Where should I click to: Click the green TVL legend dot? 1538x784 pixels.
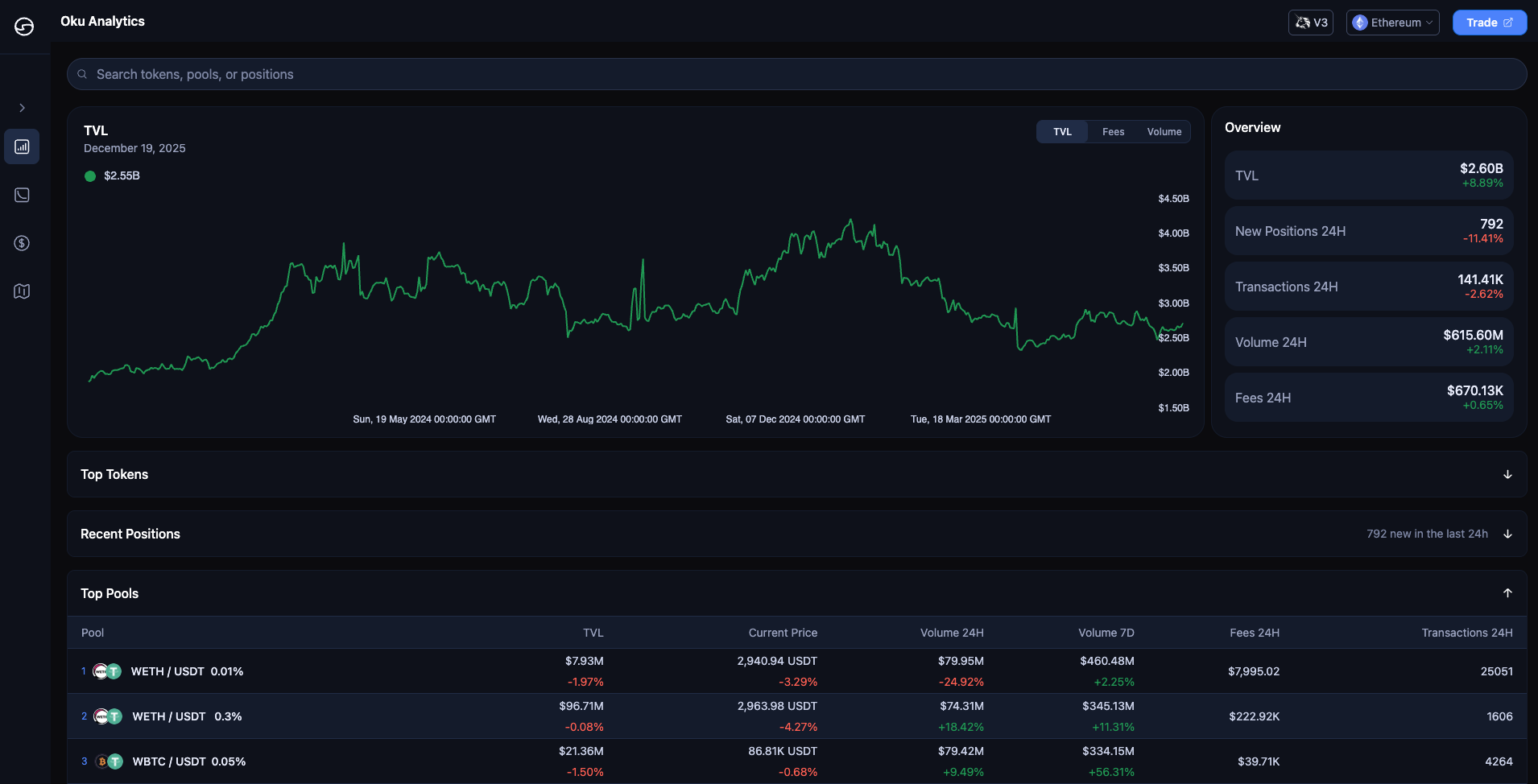[90, 176]
